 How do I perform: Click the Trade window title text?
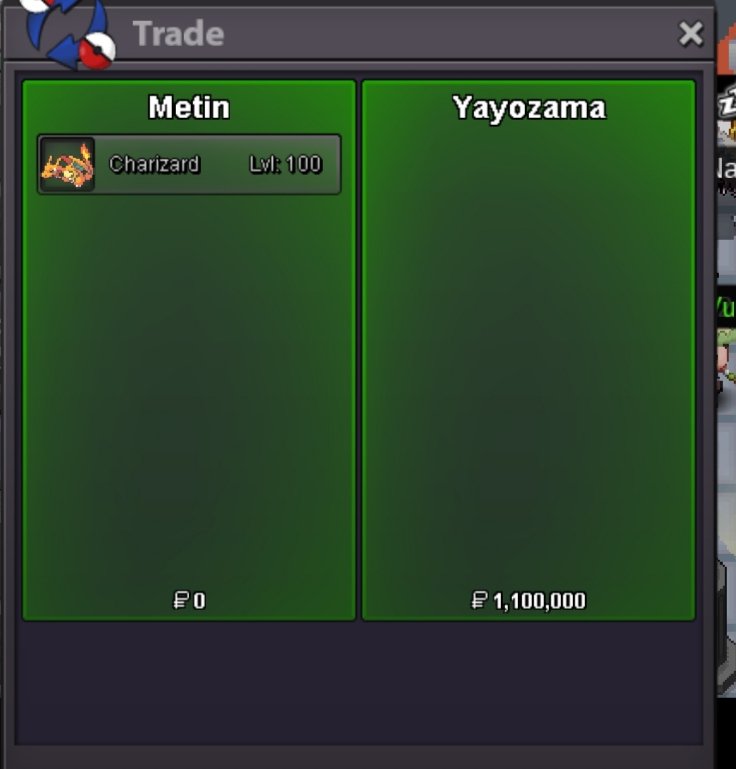point(178,34)
